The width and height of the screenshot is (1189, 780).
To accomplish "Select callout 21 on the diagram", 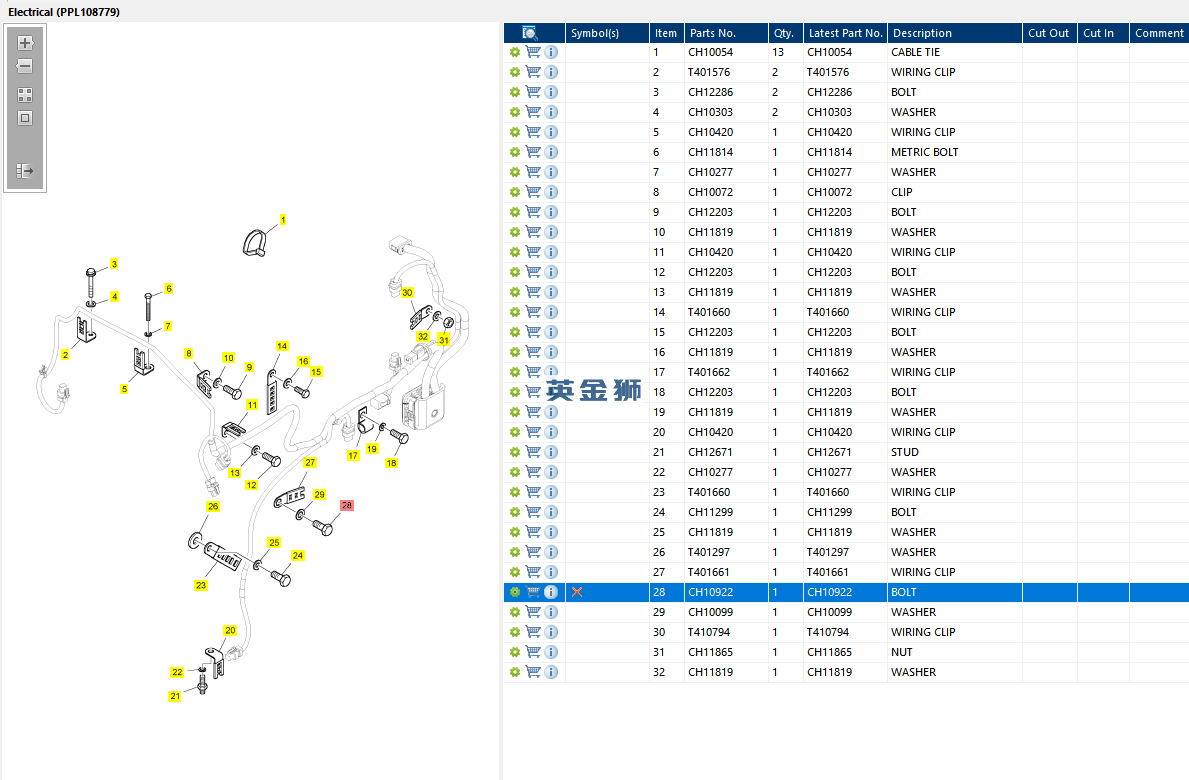I will [x=175, y=696].
